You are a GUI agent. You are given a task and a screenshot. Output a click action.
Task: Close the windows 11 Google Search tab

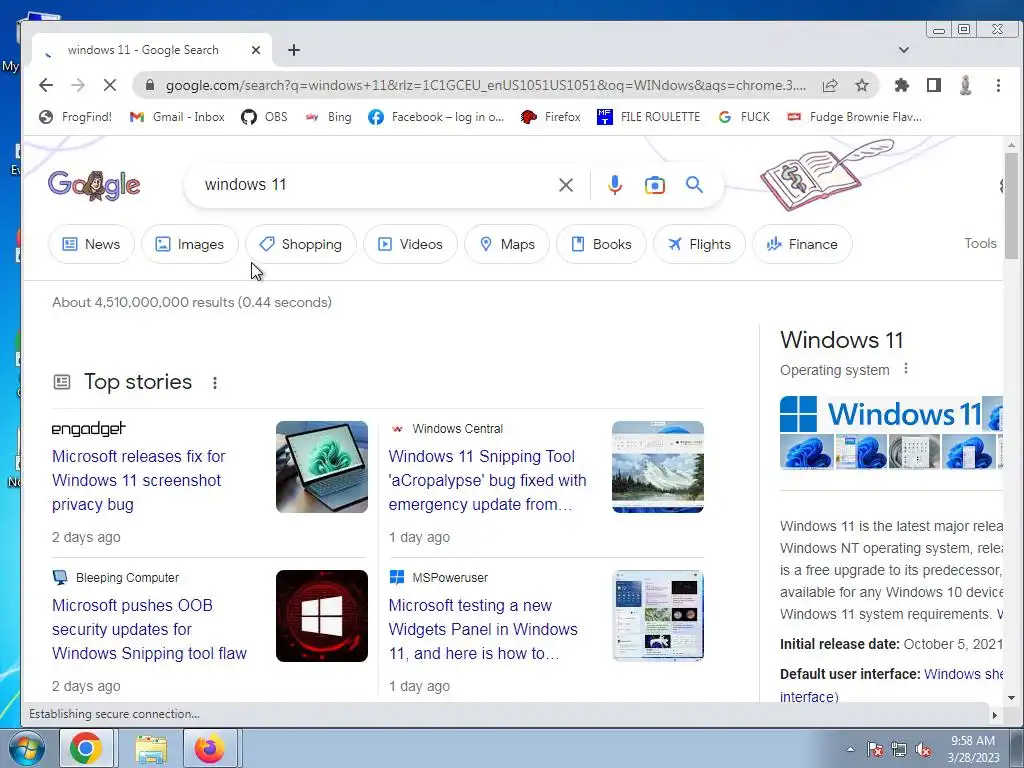point(256,50)
